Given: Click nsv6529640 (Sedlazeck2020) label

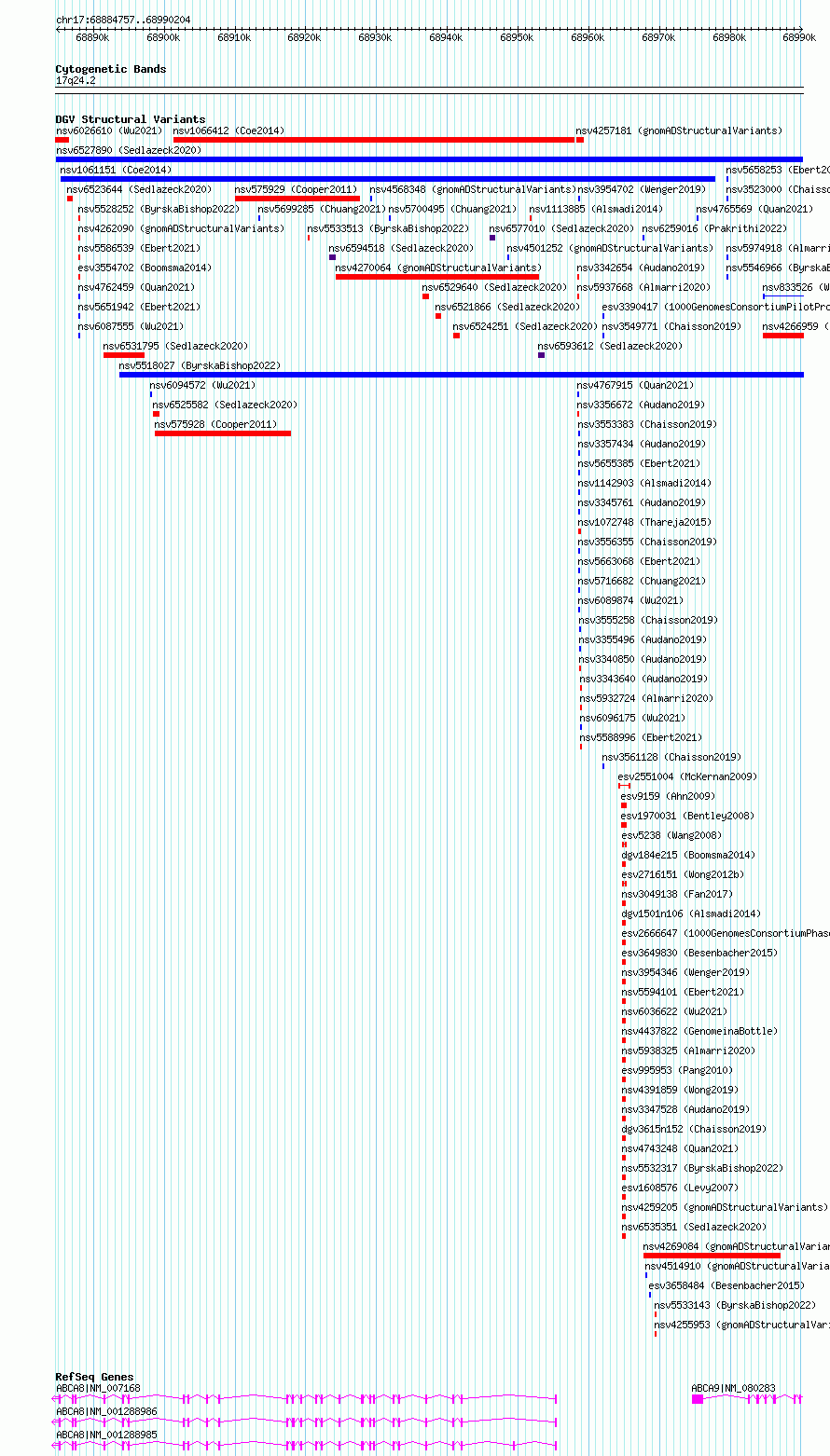Looking at the screenshot, I should pyautogui.click(x=494, y=287).
